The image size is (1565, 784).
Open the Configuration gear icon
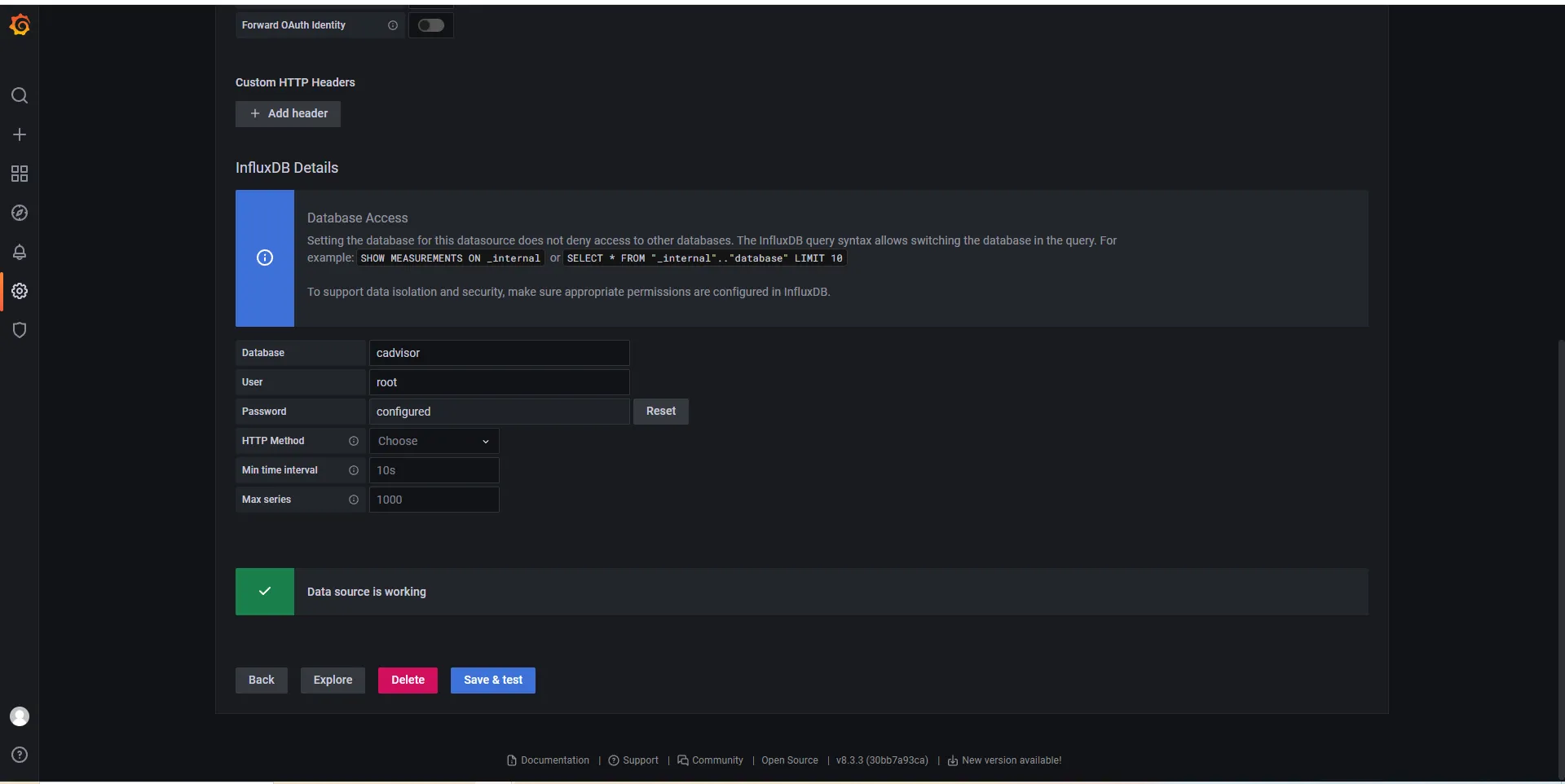20,291
